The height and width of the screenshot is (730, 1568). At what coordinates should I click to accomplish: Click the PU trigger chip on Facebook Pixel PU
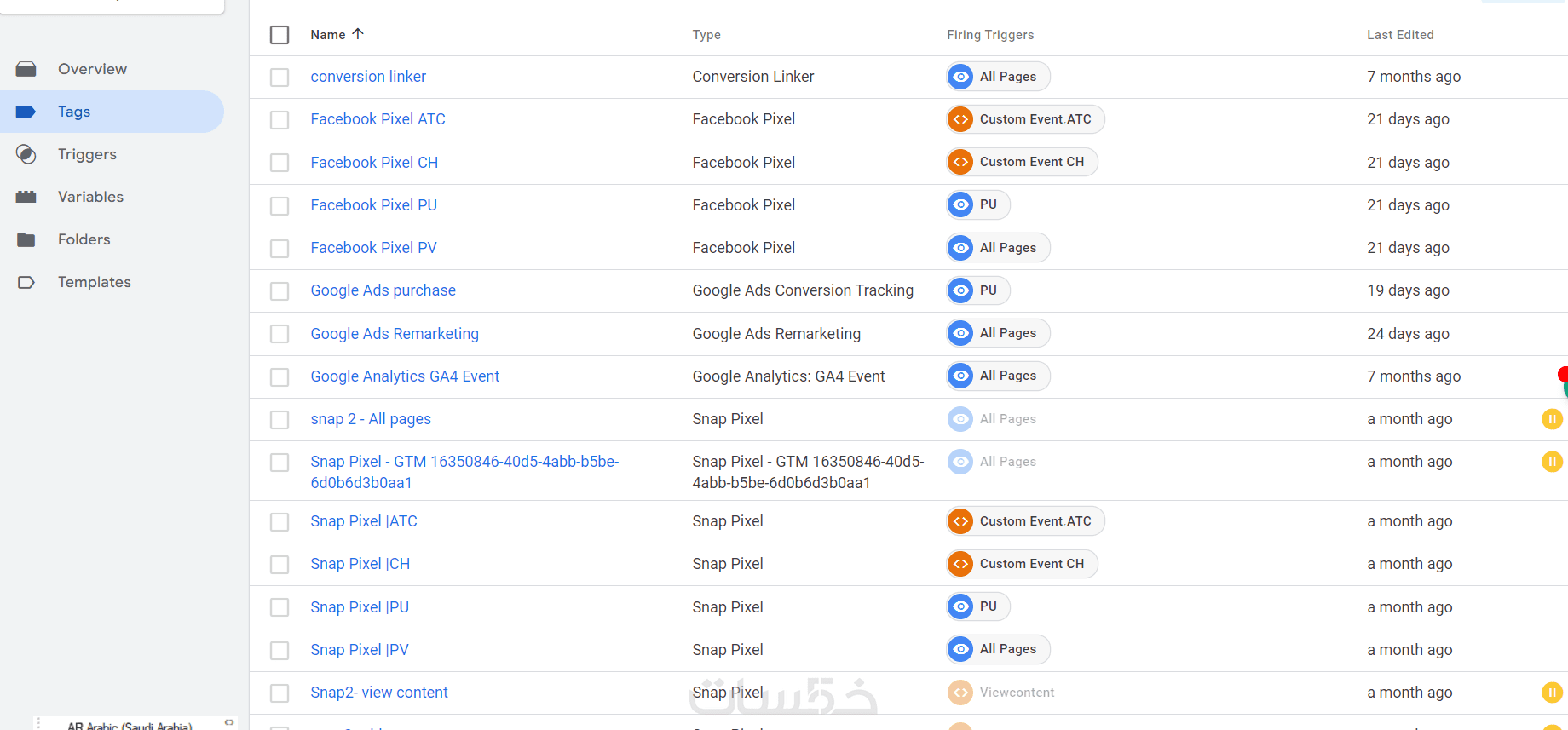[x=978, y=204]
